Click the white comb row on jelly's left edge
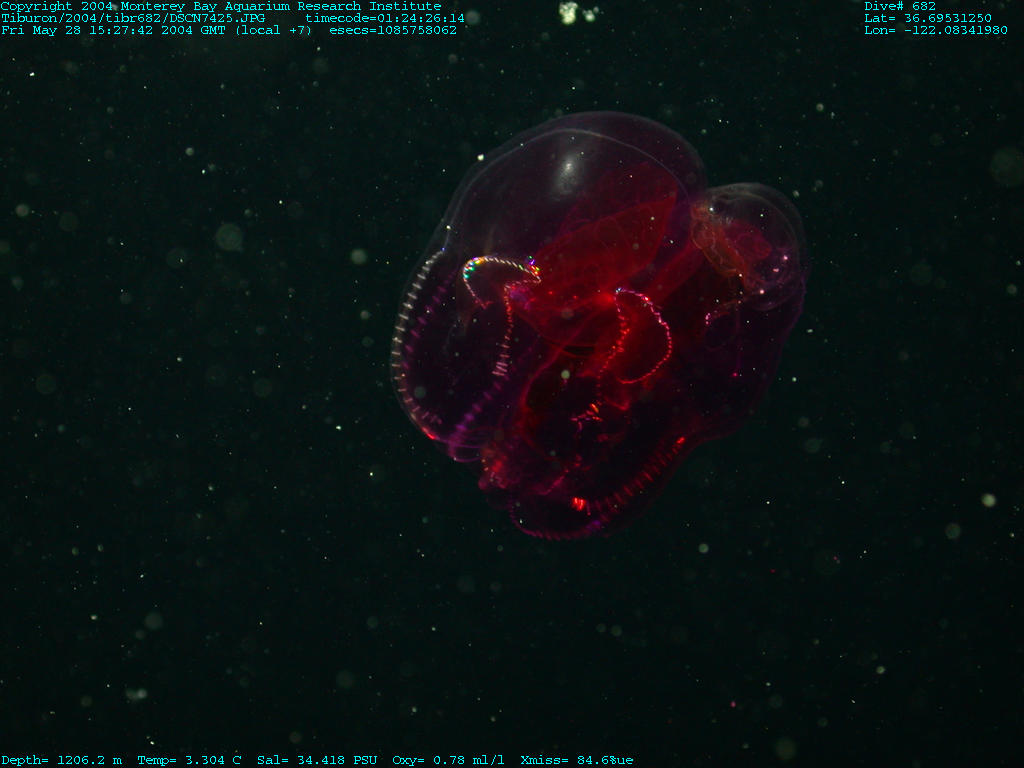Screen dimensions: 1024x768 [403, 340]
